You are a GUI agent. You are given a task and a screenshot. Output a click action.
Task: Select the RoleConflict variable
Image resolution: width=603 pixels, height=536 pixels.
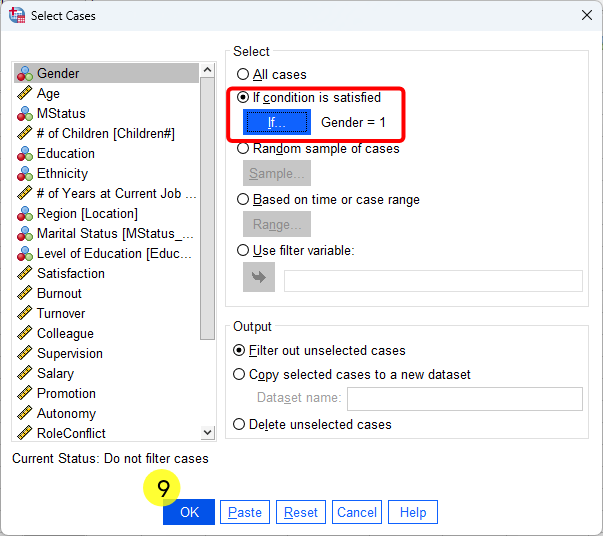pos(106,433)
